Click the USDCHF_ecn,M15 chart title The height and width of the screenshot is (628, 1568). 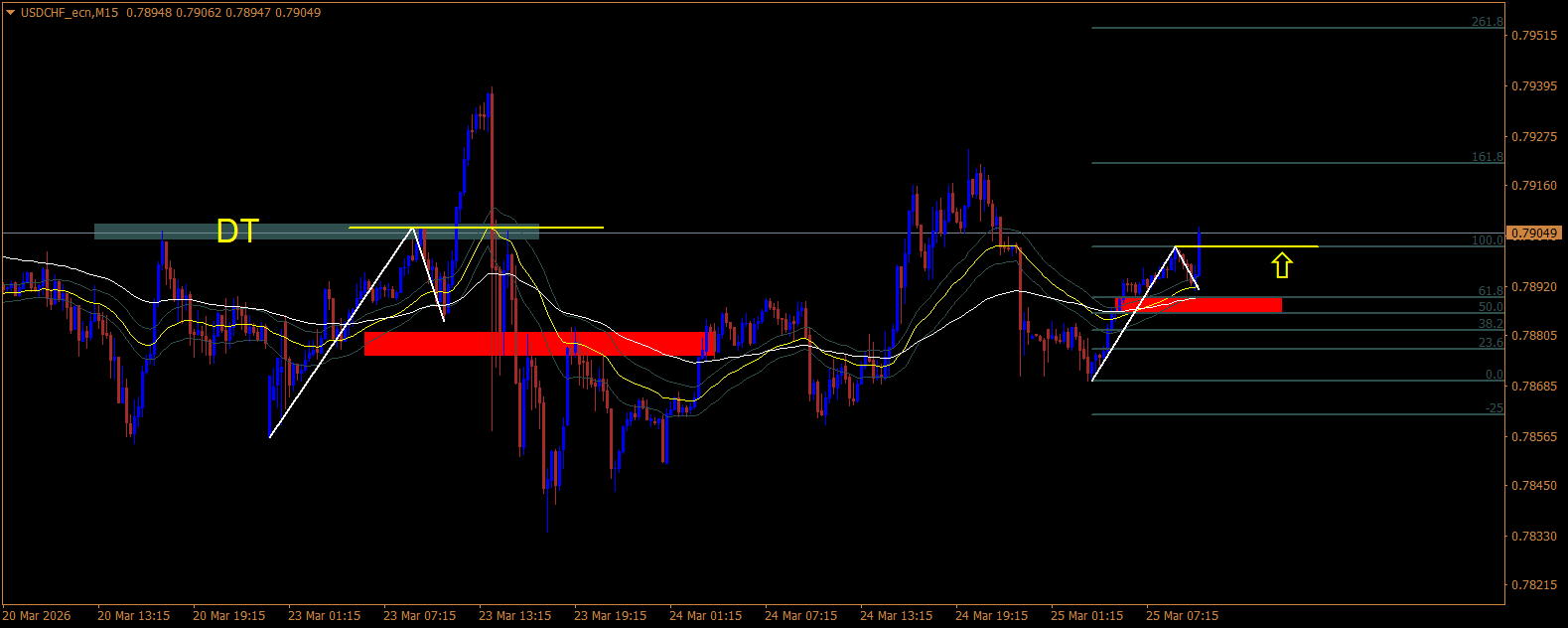pos(70,13)
